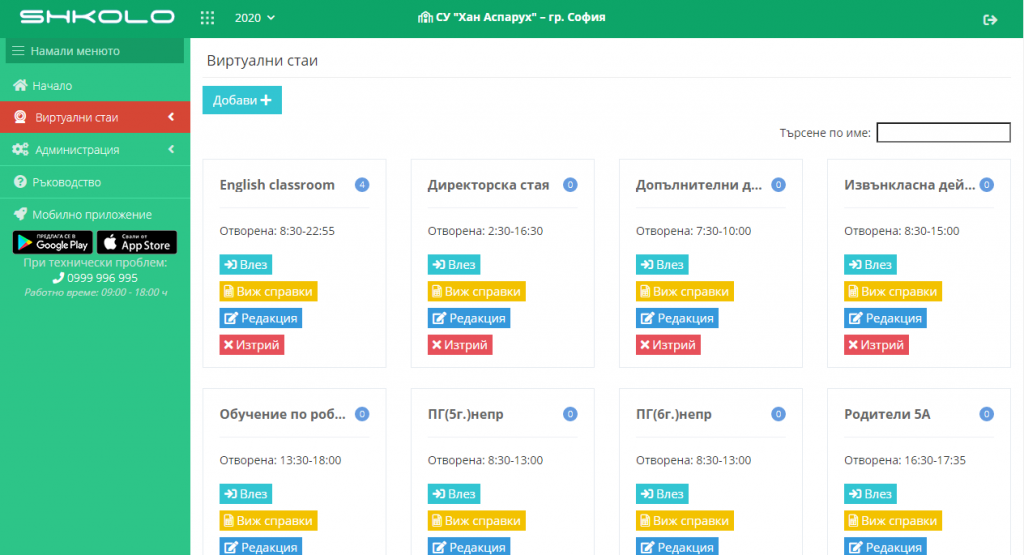Click the logout icon in header

[990, 20]
